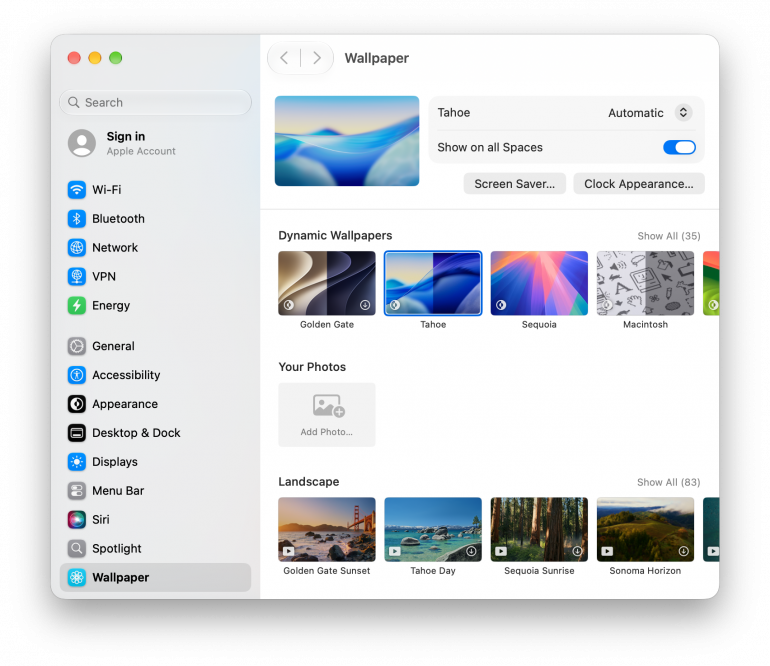Click the forward arrow in toolbar
The width and height of the screenshot is (770, 666).
(317, 58)
